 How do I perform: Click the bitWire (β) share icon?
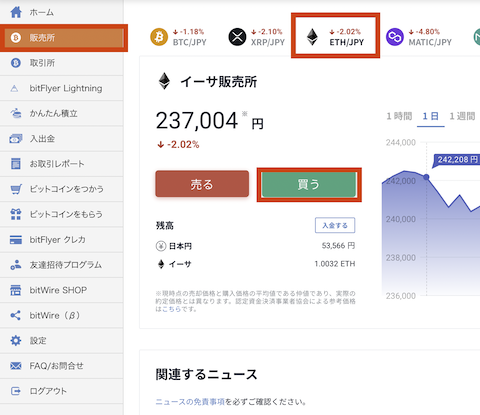pyautogui.click(x=16, y=315)
